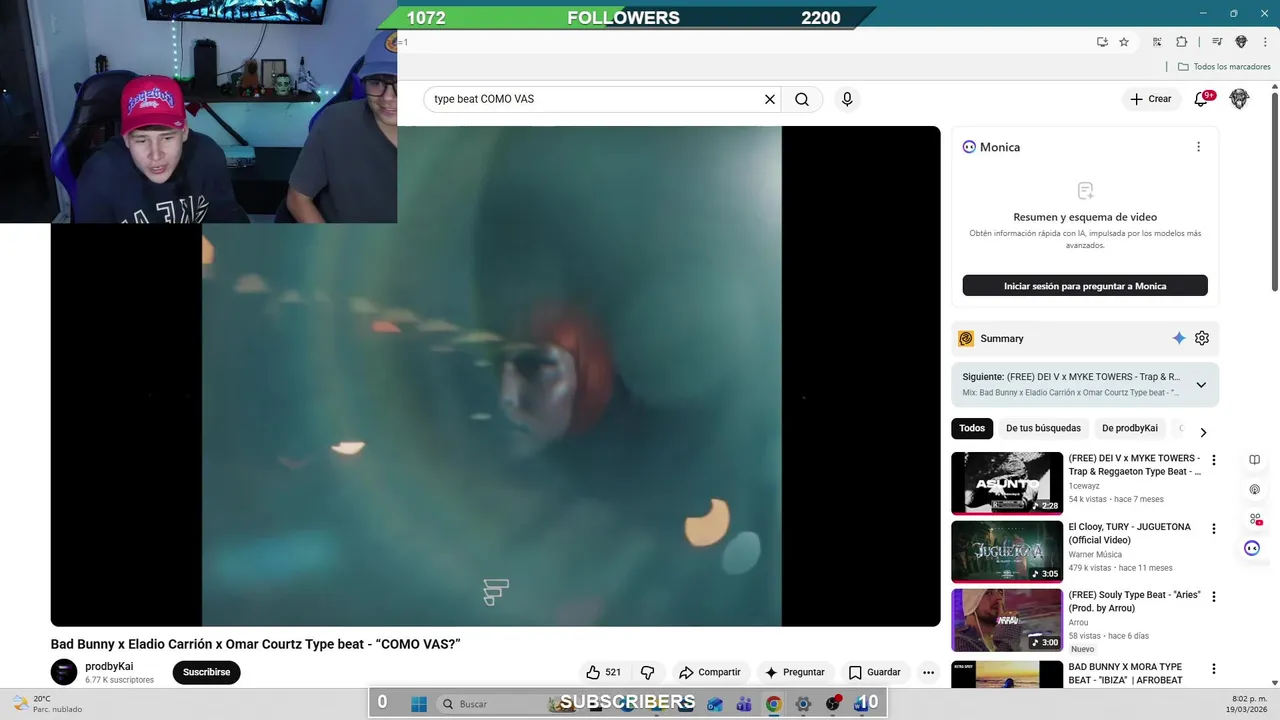
Task: Open Monica panel options menu
Action: pos(1198,147)
